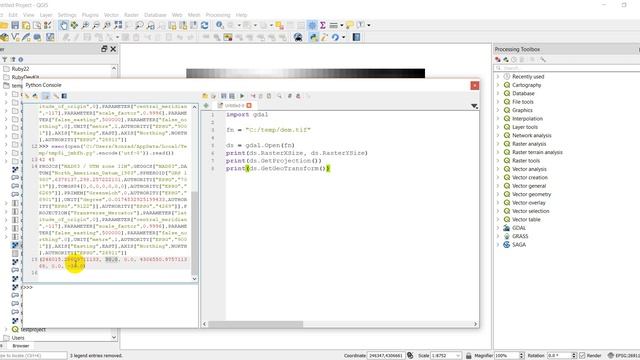The image size is (640, 360).
Task: Expand the Cartography toolbox group
Action: [498, 85]
